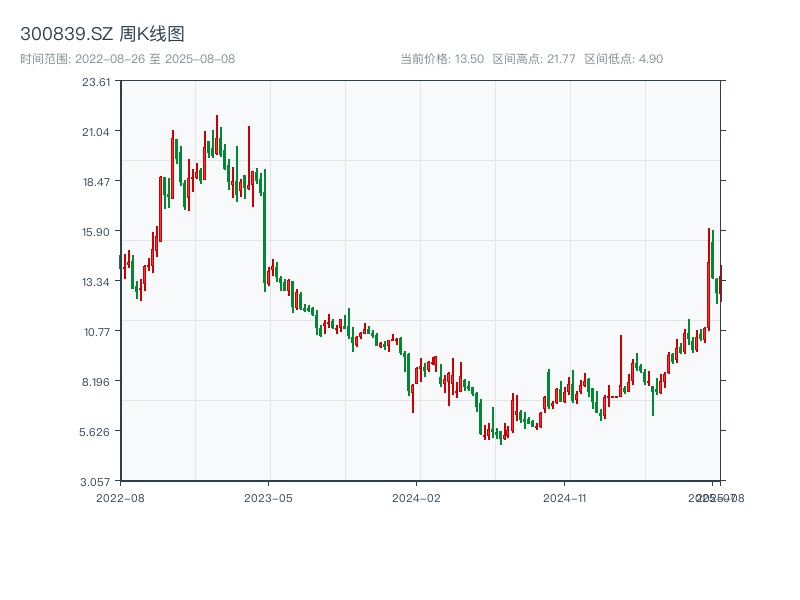Click the 2023-05 x-axis date label

click(x=268, y=497)
